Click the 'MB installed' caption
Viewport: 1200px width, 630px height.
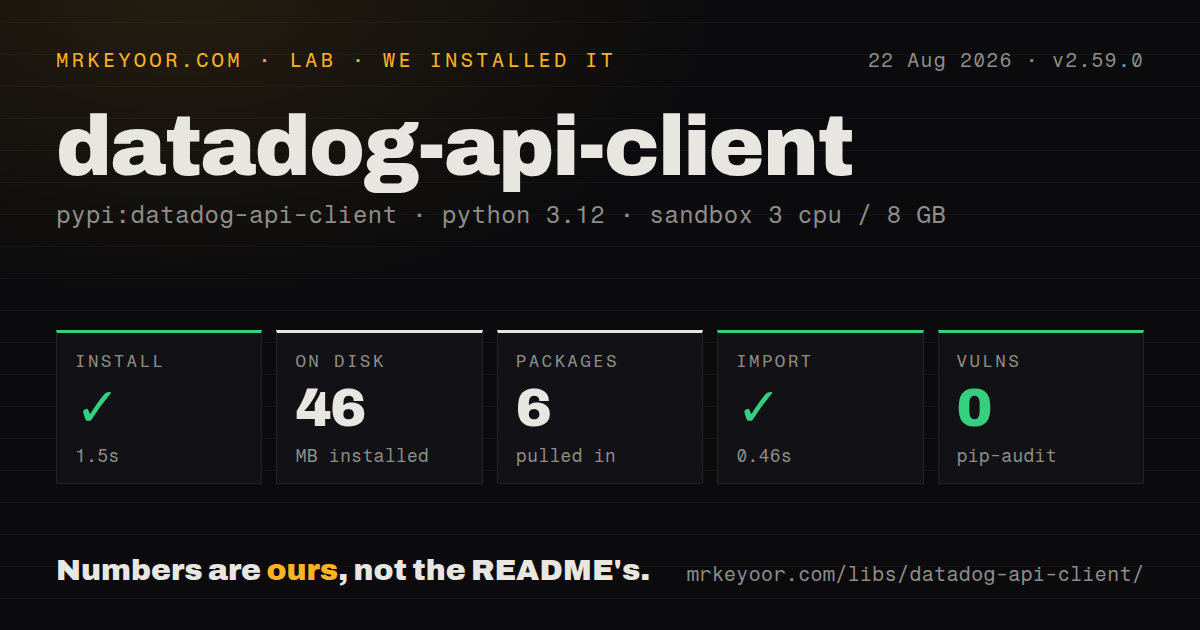(362, 456)
